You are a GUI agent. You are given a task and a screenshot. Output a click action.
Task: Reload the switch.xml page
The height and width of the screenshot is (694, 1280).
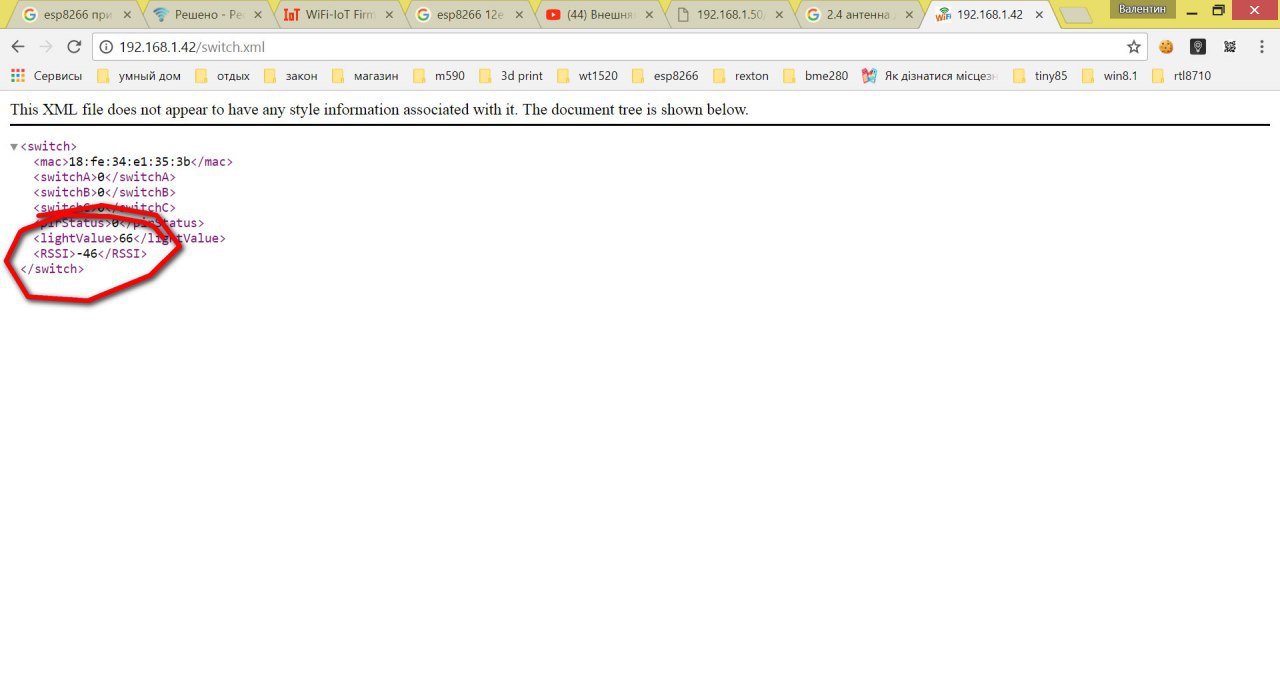[x=74, y=47]
